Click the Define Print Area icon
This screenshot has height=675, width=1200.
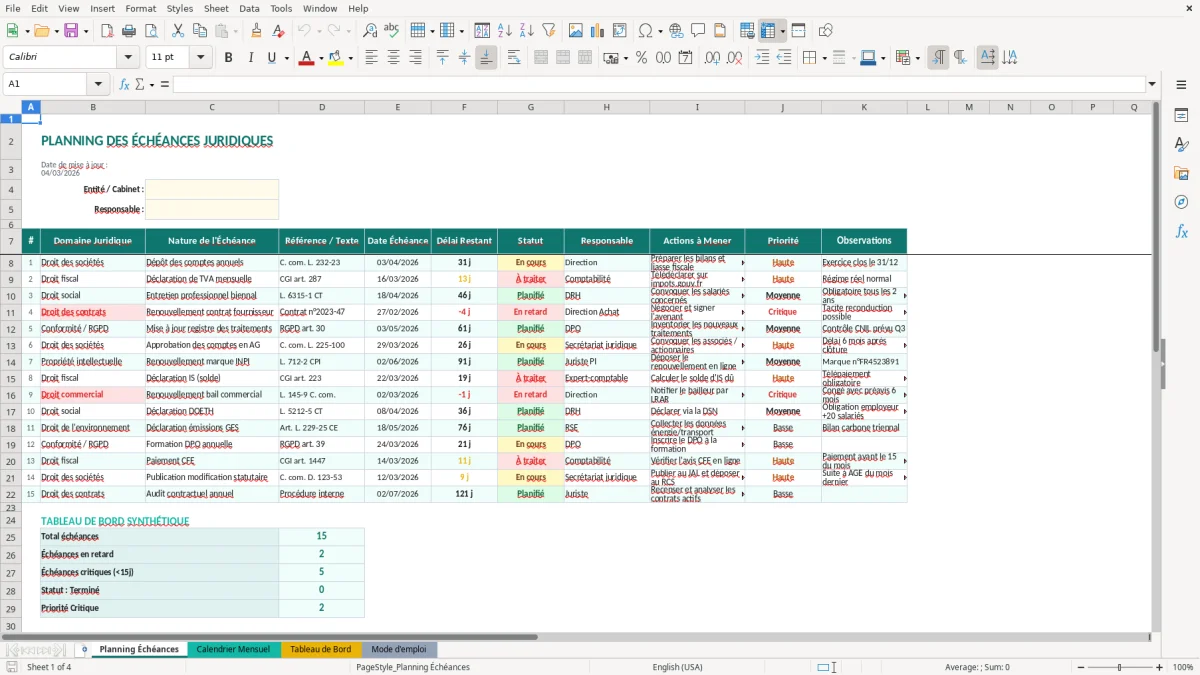[747, 31]
